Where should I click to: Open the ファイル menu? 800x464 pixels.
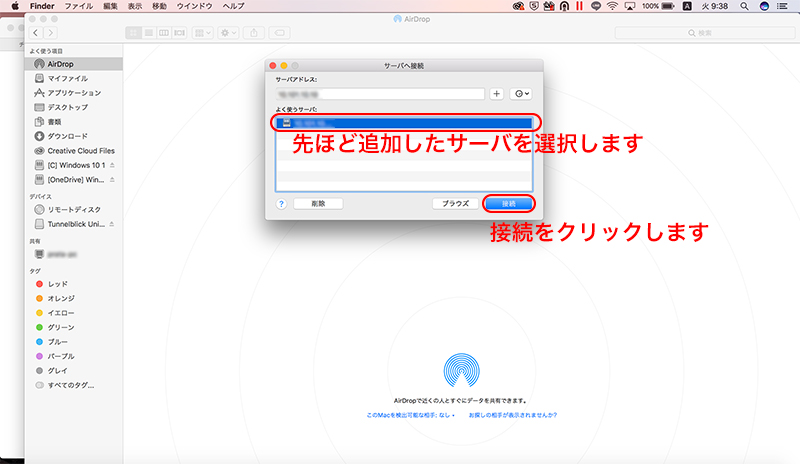tap(79, 6)
